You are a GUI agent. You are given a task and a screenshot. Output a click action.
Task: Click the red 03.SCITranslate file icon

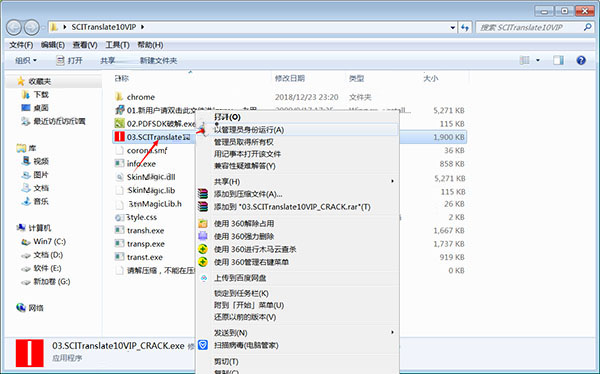pyautogui.click(x=119, y=137)
